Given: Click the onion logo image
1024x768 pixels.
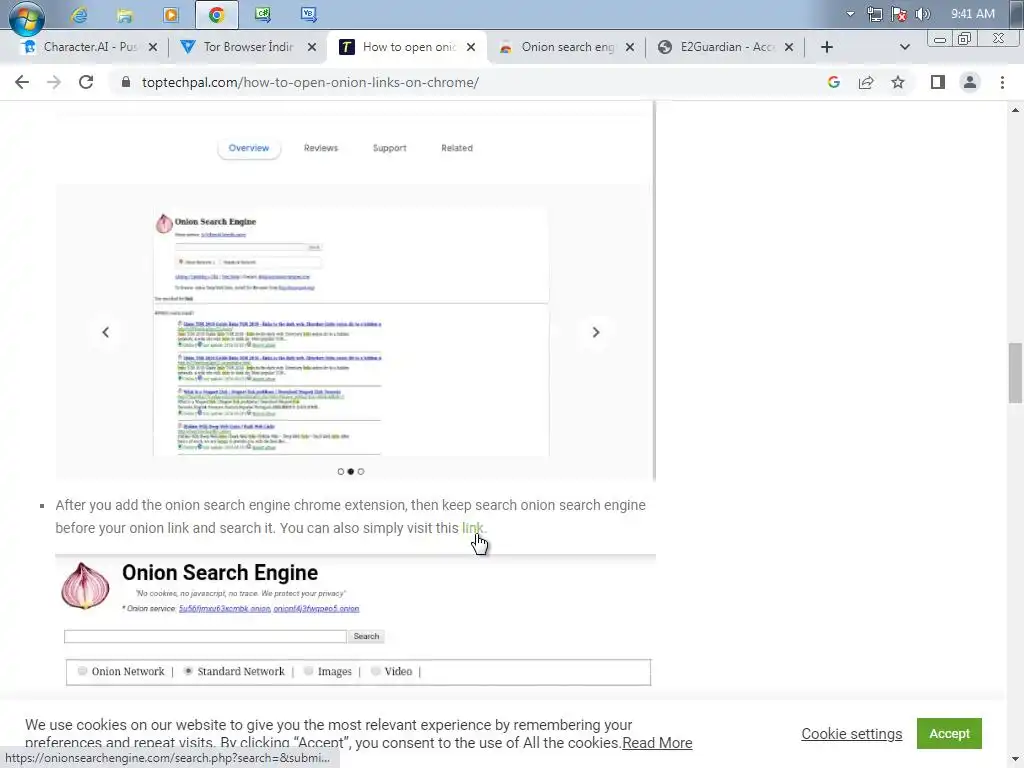Looking at the screenshot, I should pos(86,586).
